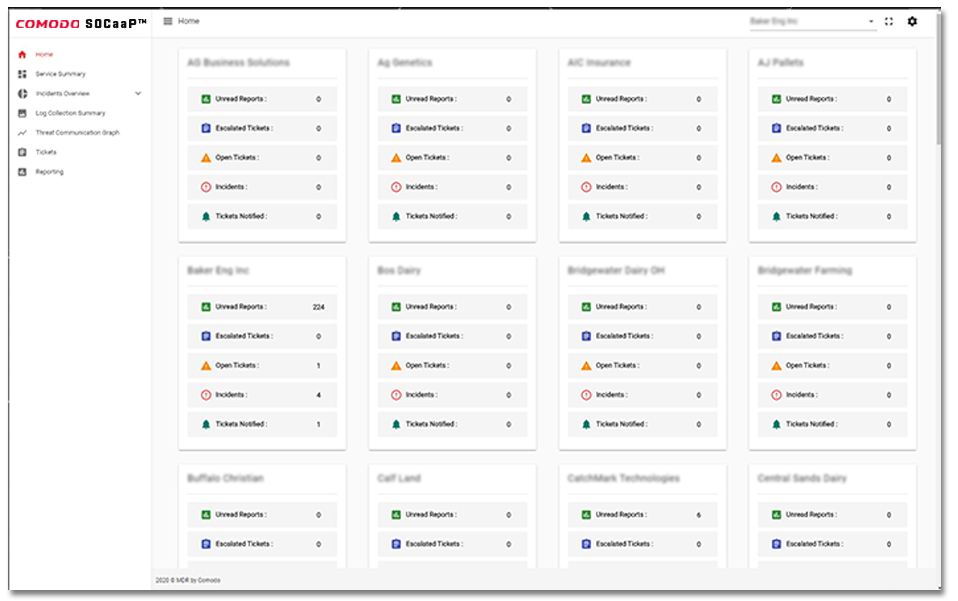The width and height of the screenshot is (958, 601).
Task: Open the CatchMark Technologies card title
Action: click(x=623, y=478)
